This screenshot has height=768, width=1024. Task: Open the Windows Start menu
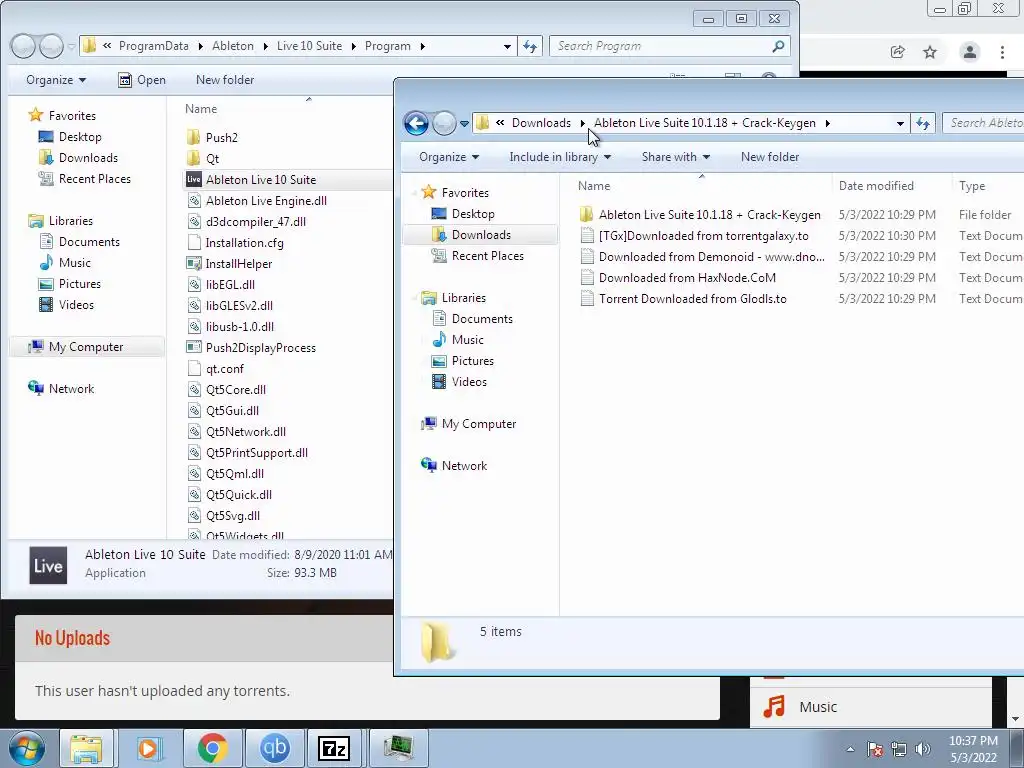click(27, 748)
